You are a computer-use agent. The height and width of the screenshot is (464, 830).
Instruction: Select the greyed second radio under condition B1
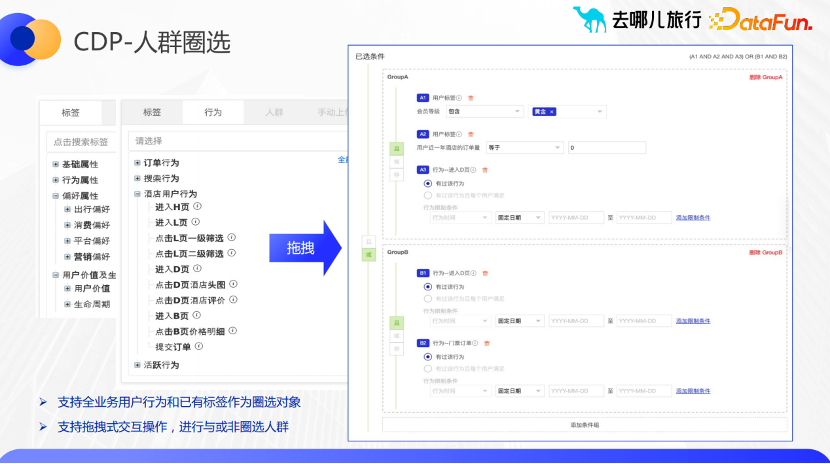pos(428,298)
